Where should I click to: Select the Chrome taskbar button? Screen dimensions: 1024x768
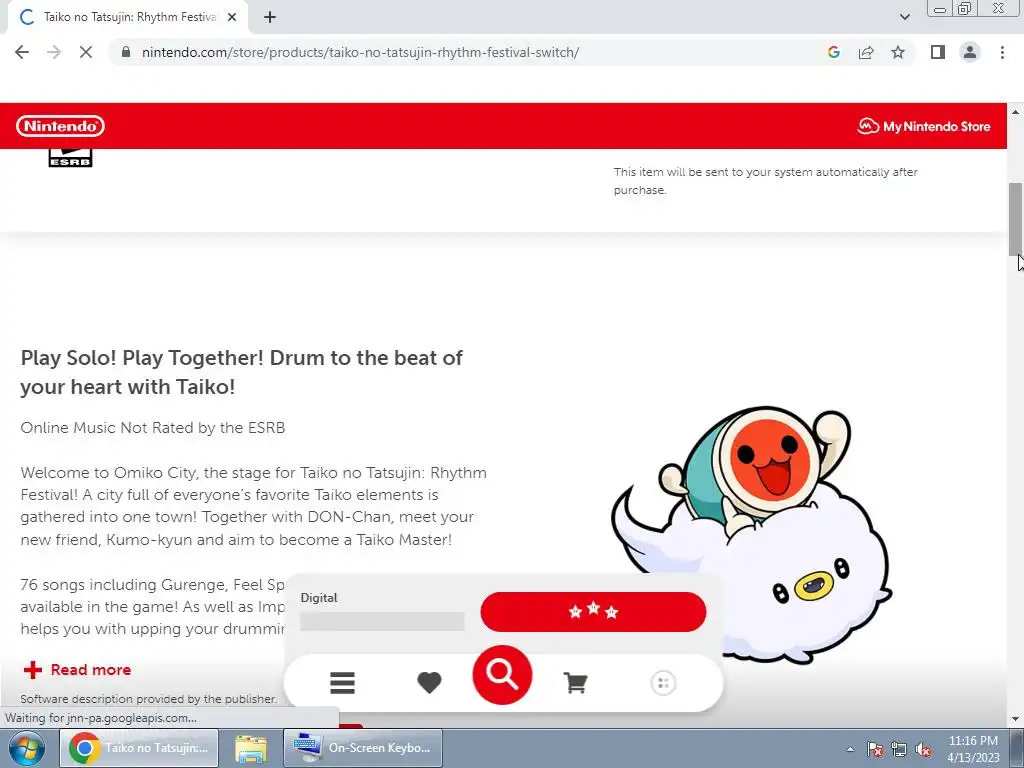[x=138, y=748]
